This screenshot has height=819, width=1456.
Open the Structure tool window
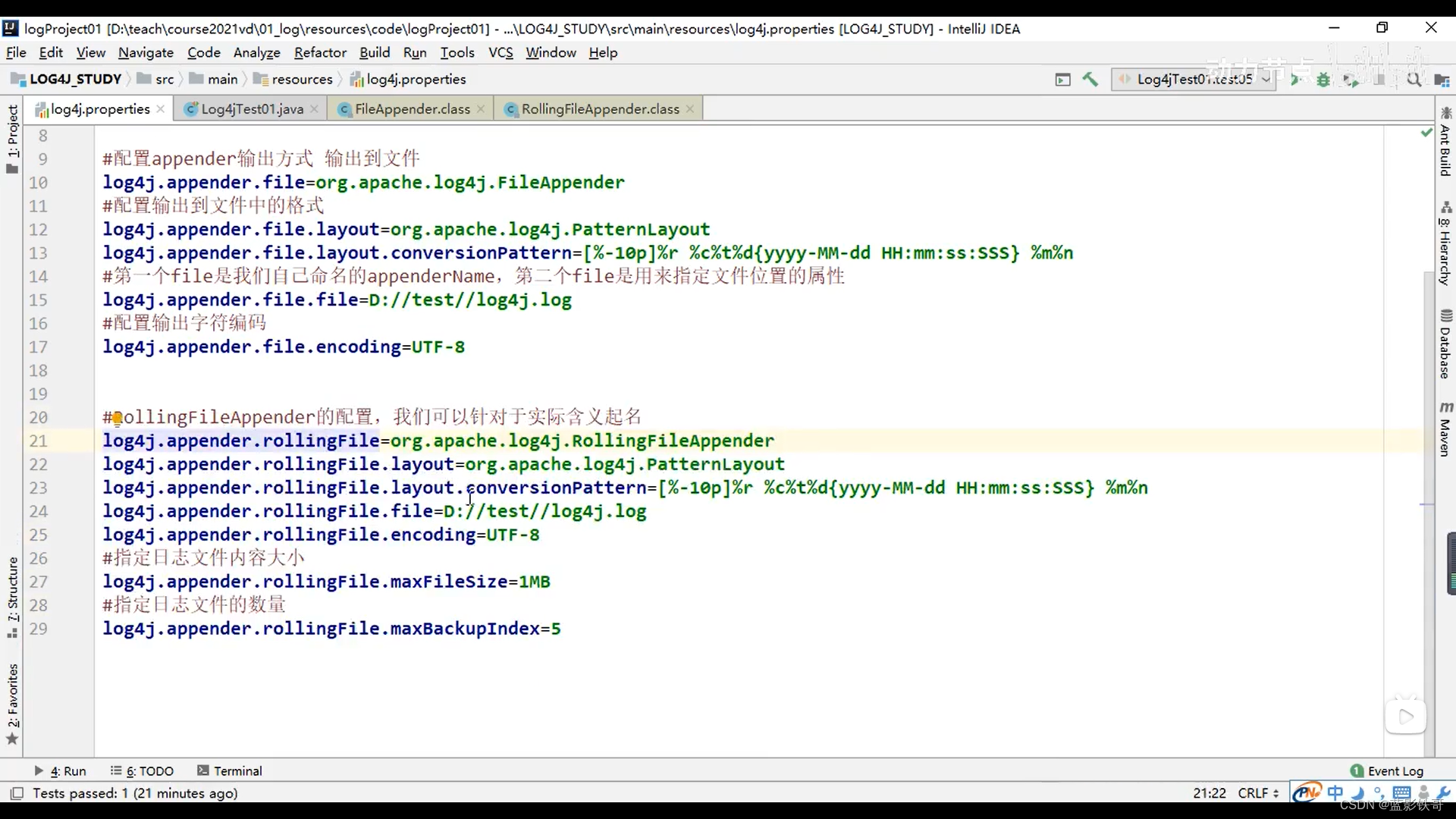[12, 597]
